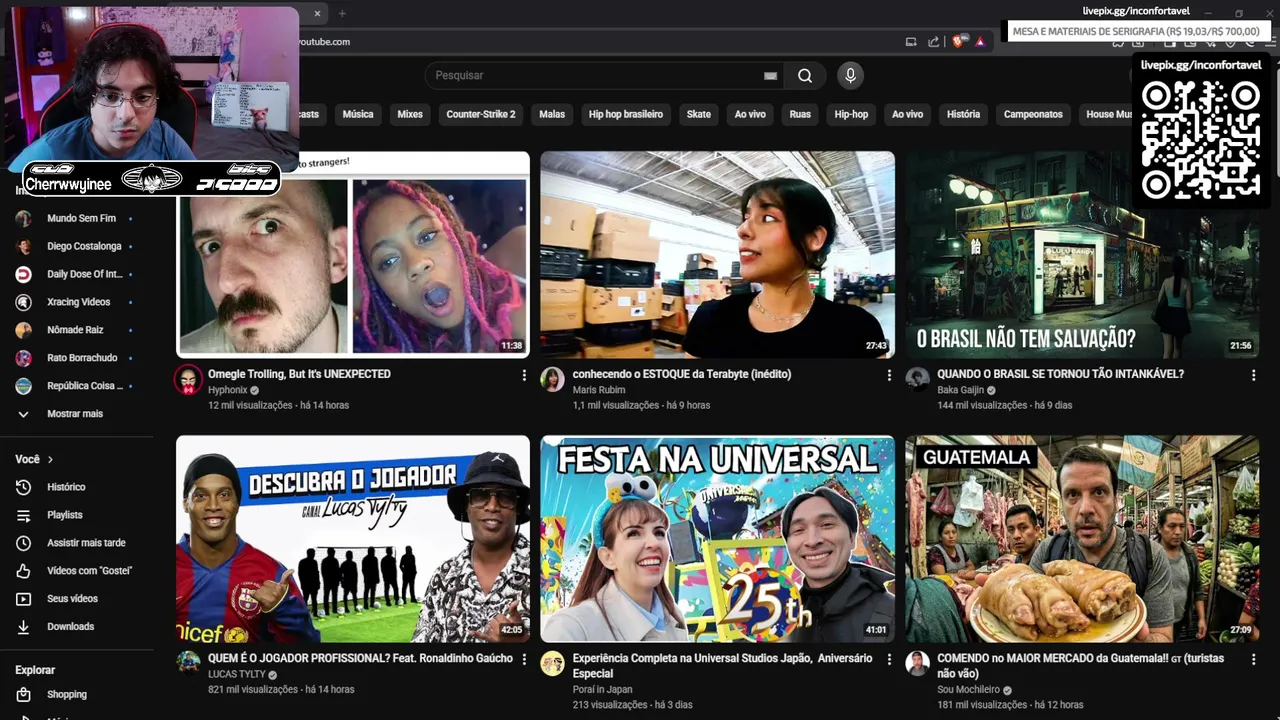The image size is (1280, 720).
Task: Open the DESCUBRA O JOGADOR thumbnail
Action: pos(353,539)
